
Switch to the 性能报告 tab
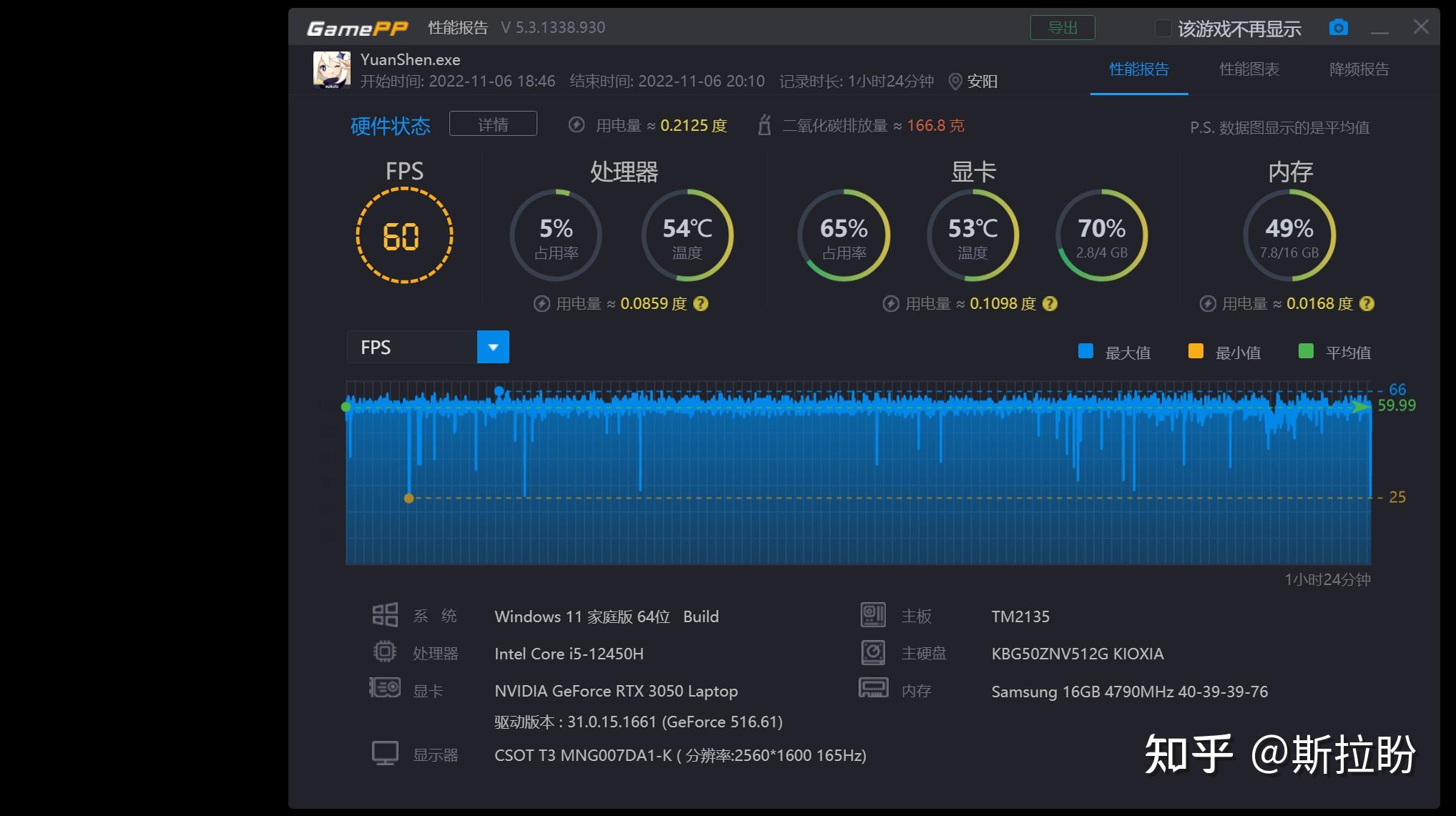click(x=1138, y=69)
